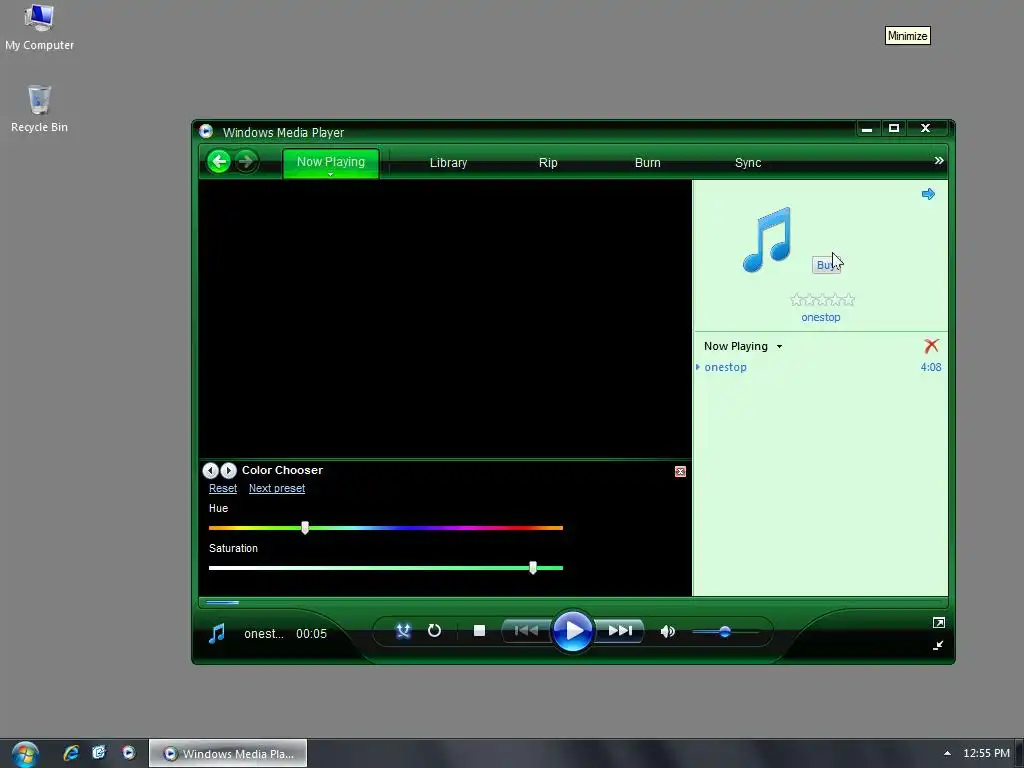Show hidden system tray icons
Image resolution: width=1024 pixels, height=768 pixels.
(x=947, y=753)
